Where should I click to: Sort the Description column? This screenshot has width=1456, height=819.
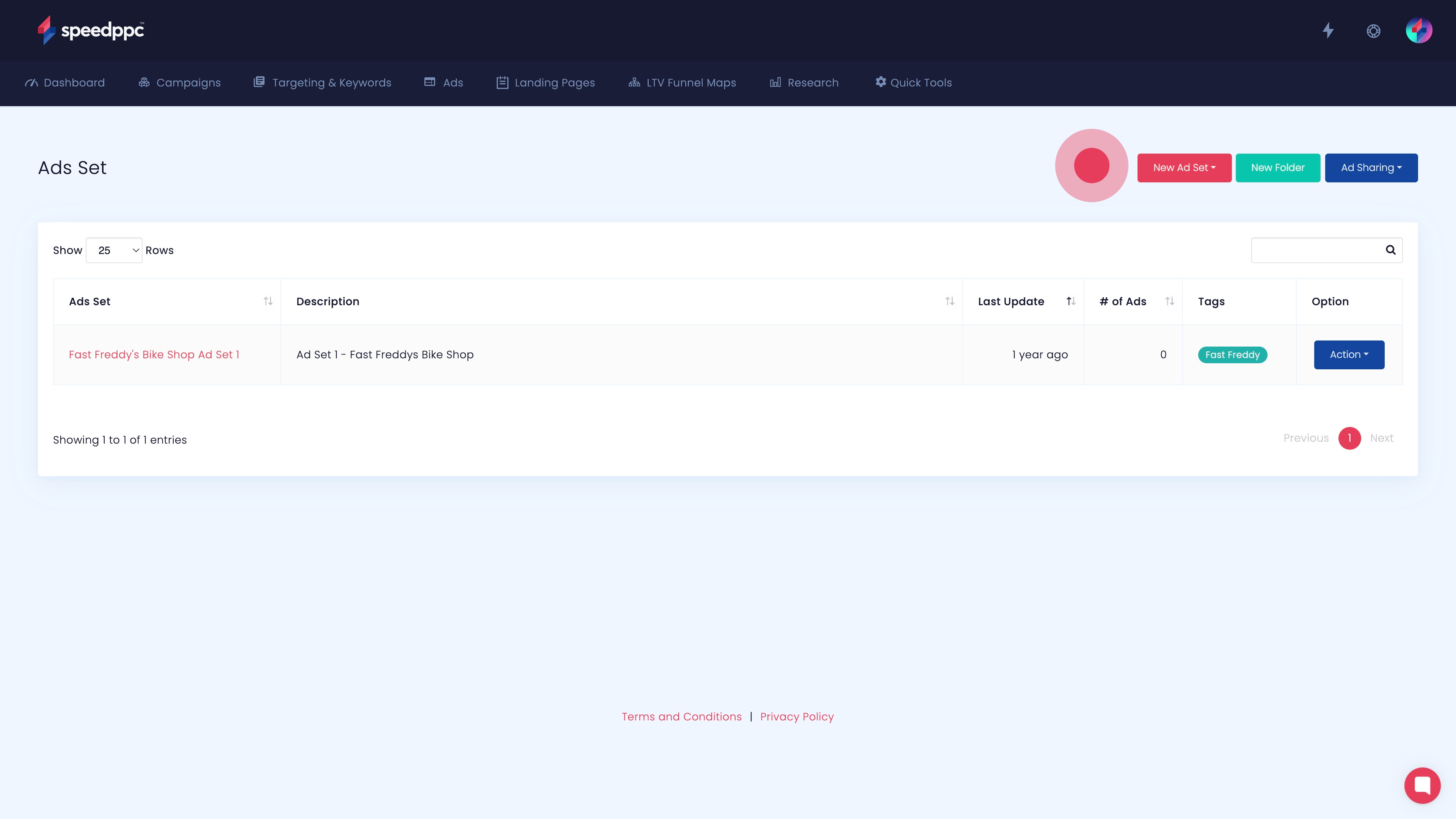point(949,301)
